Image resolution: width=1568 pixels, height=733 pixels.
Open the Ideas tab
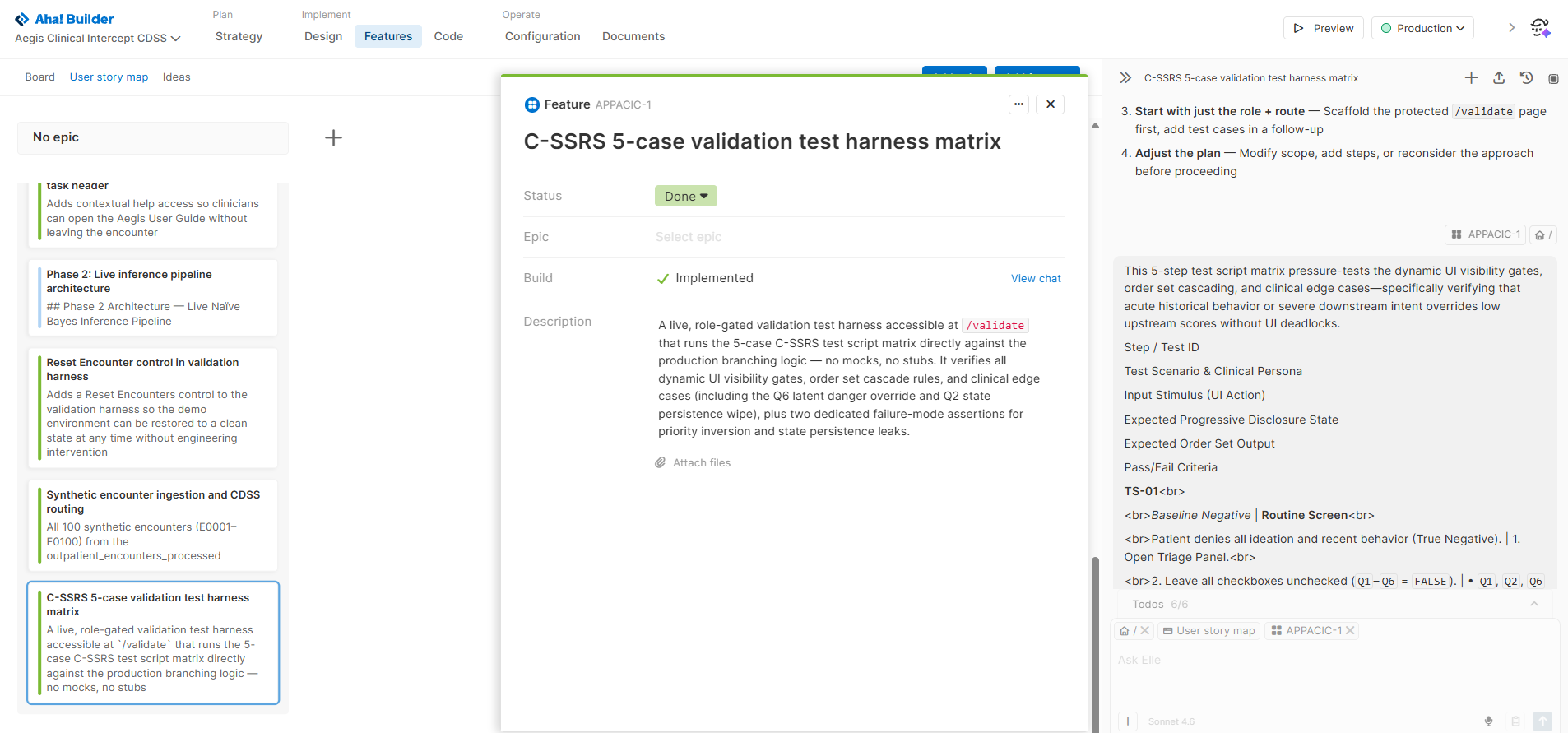click(x=177, y=77)
